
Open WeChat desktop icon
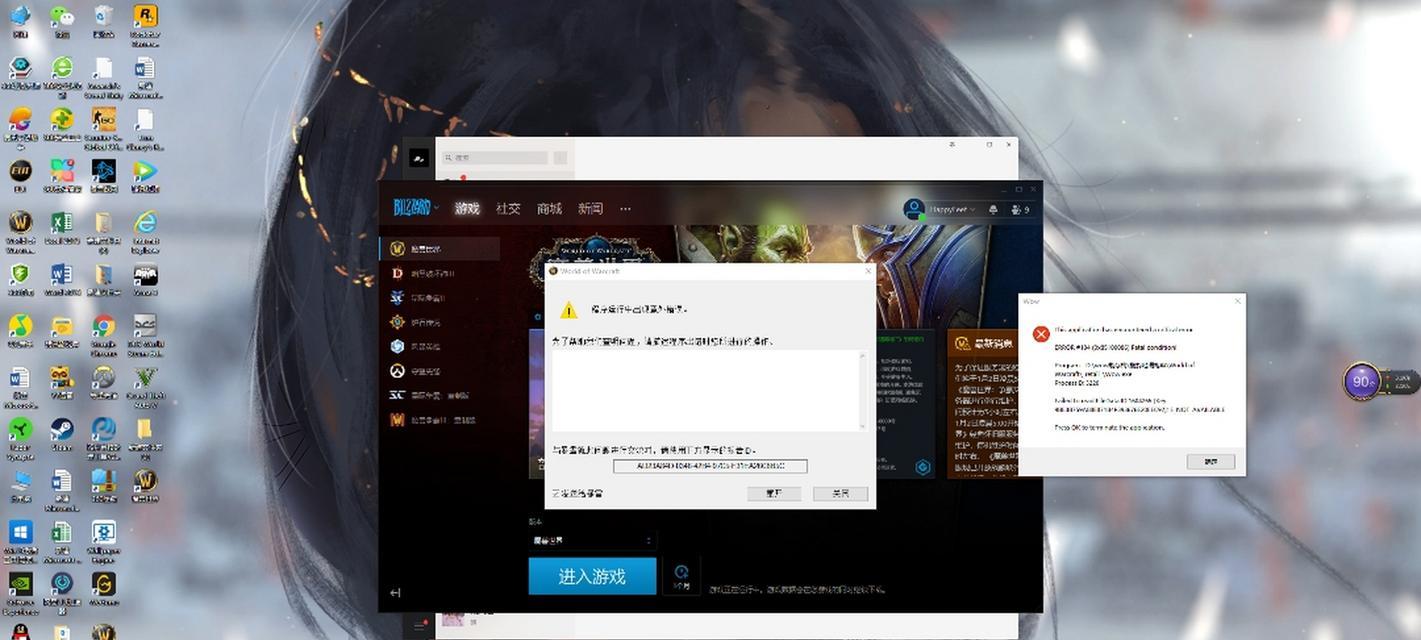[62, 20]
